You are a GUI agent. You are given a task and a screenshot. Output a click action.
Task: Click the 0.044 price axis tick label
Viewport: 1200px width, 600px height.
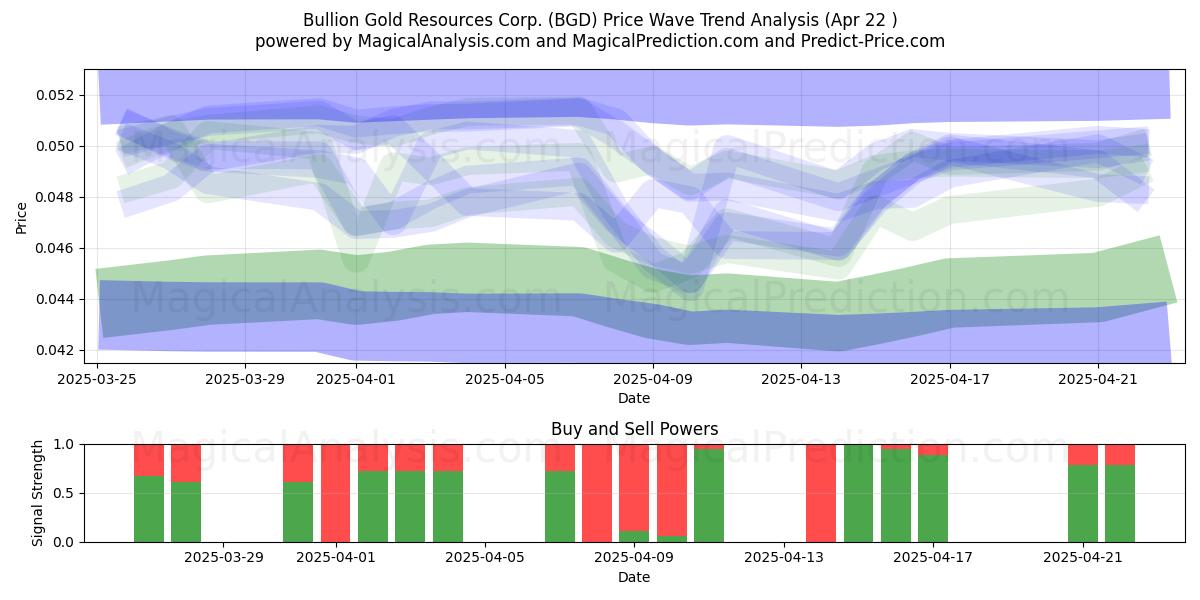tap(54, 300)
